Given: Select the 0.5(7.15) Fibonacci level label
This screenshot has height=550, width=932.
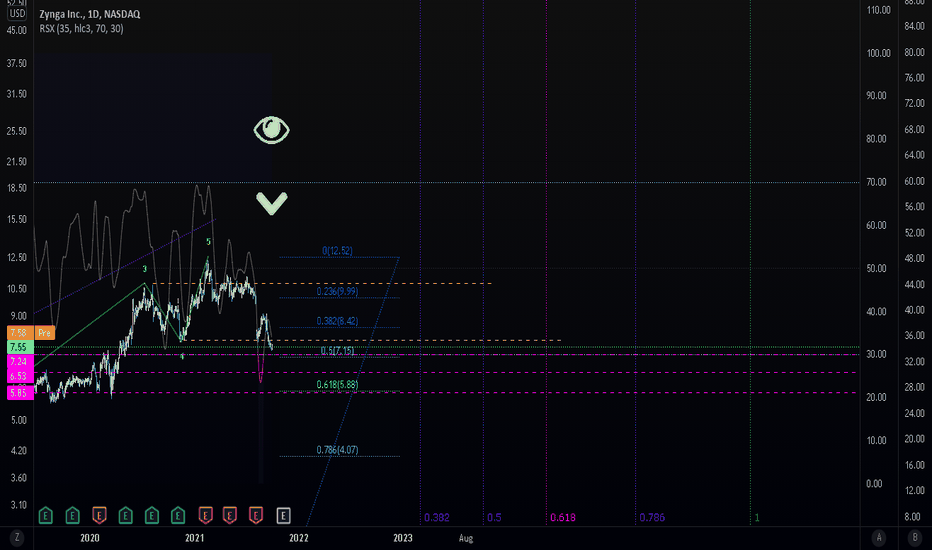Looking at the screenshot, I should tap(337, 351).
